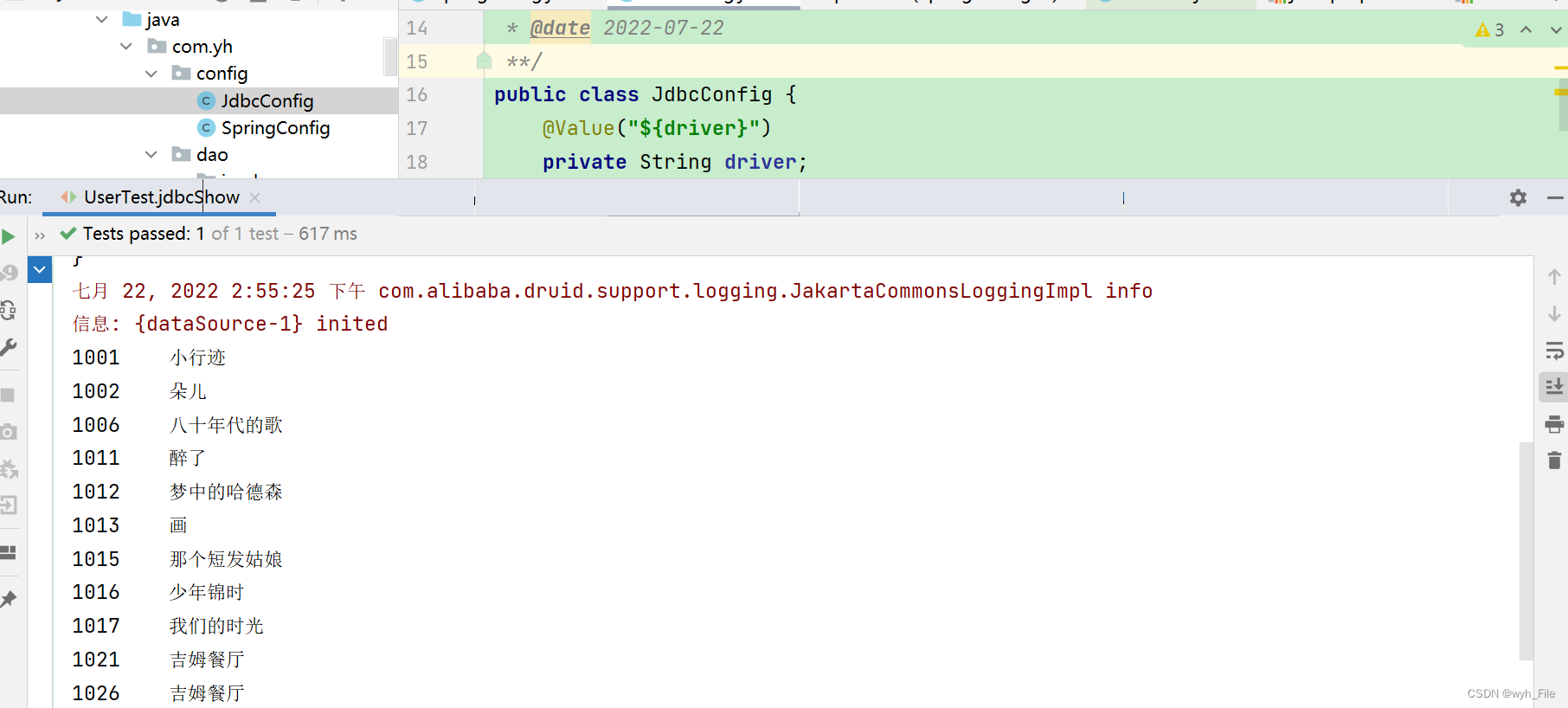Image resolution: width=1568 pixels, height=708 pixels.
Task: Click output row 1011 醉了
Action: [x=139, y=458]
